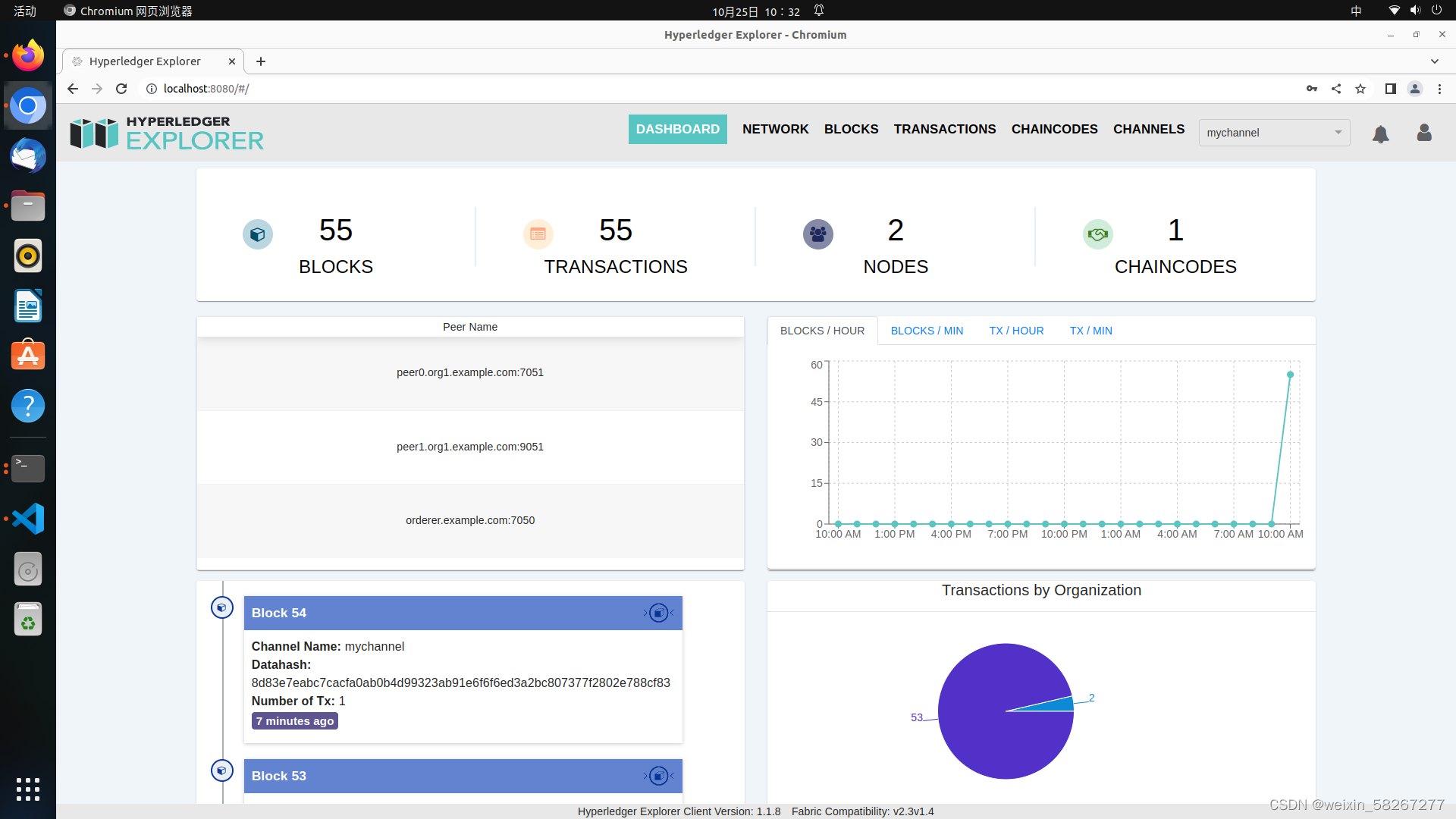This screenshot has width=1456, height=819.
Task: Click the Block 54 header
Action: [x=463, y=613]
